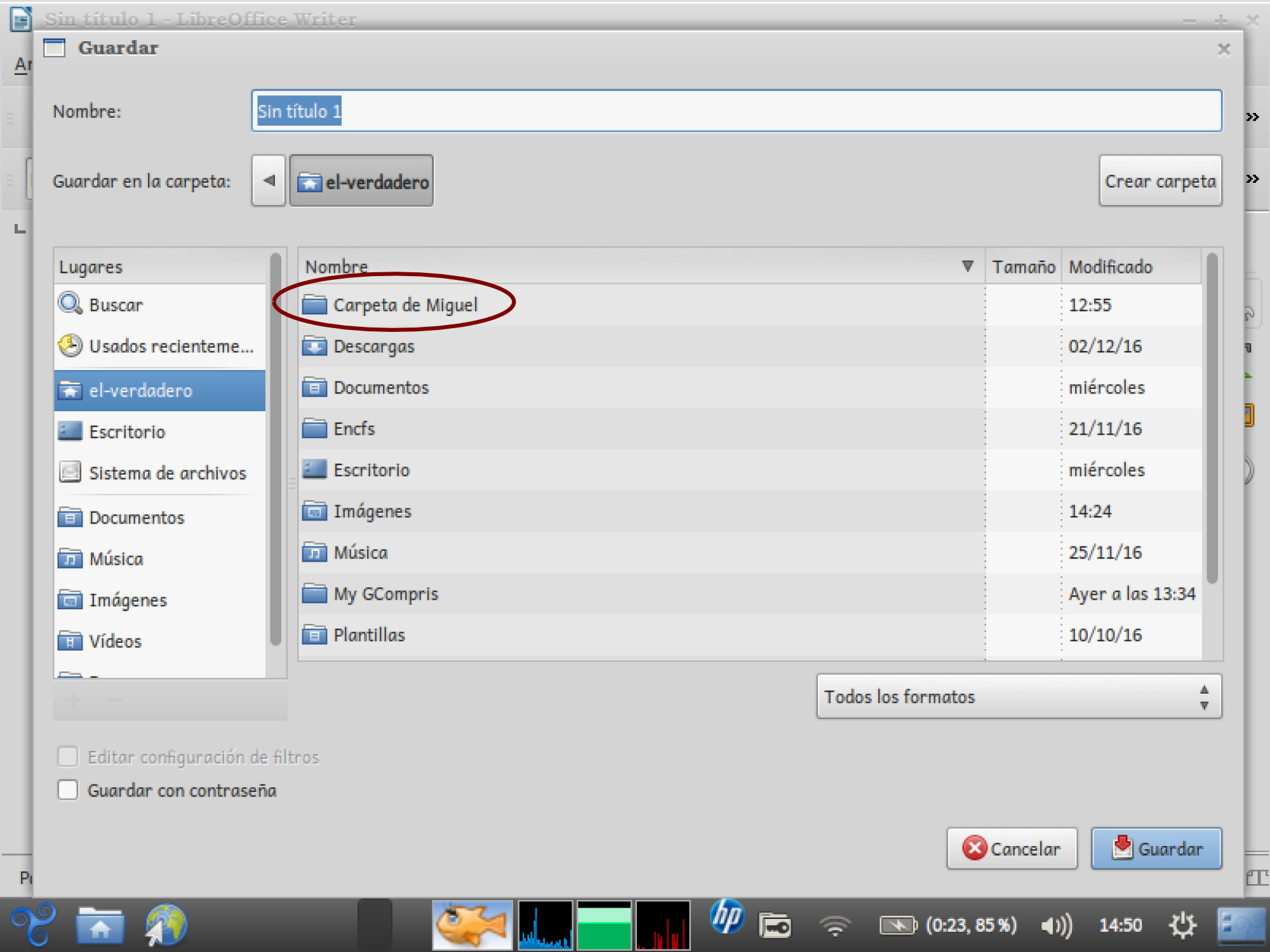Click the blue CPU graph monitor
Screen dimensions: 1270x952
[x=545, y=925]
